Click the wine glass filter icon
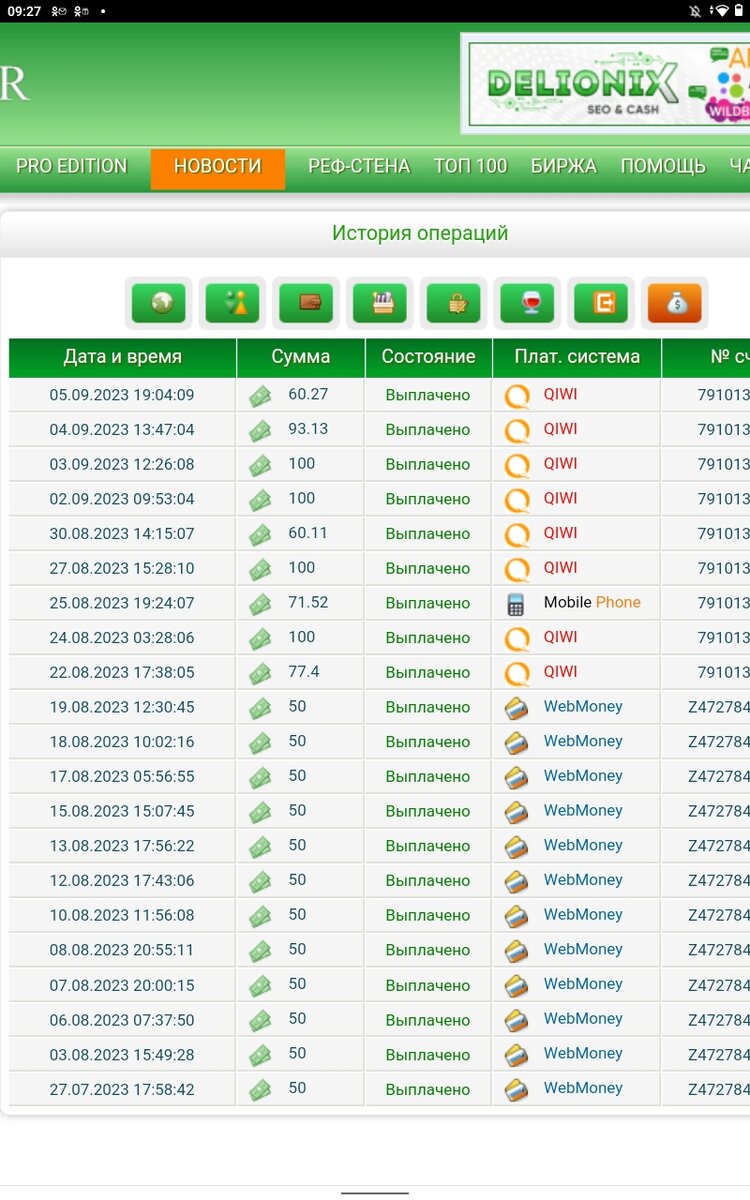The image size is (750, 1200). coord(527,303)
